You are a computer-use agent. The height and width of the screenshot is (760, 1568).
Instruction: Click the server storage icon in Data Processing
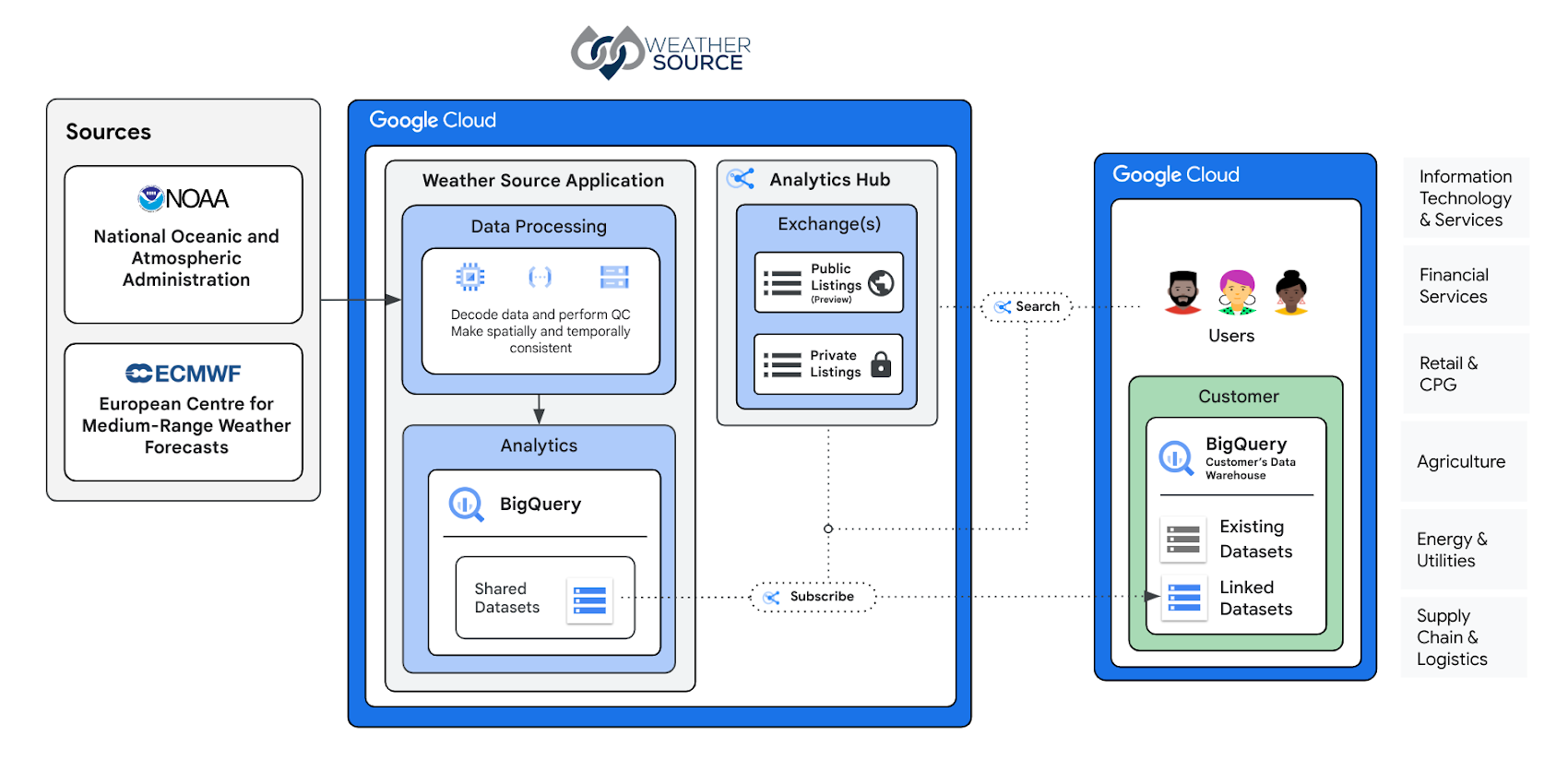coord(614,277)
